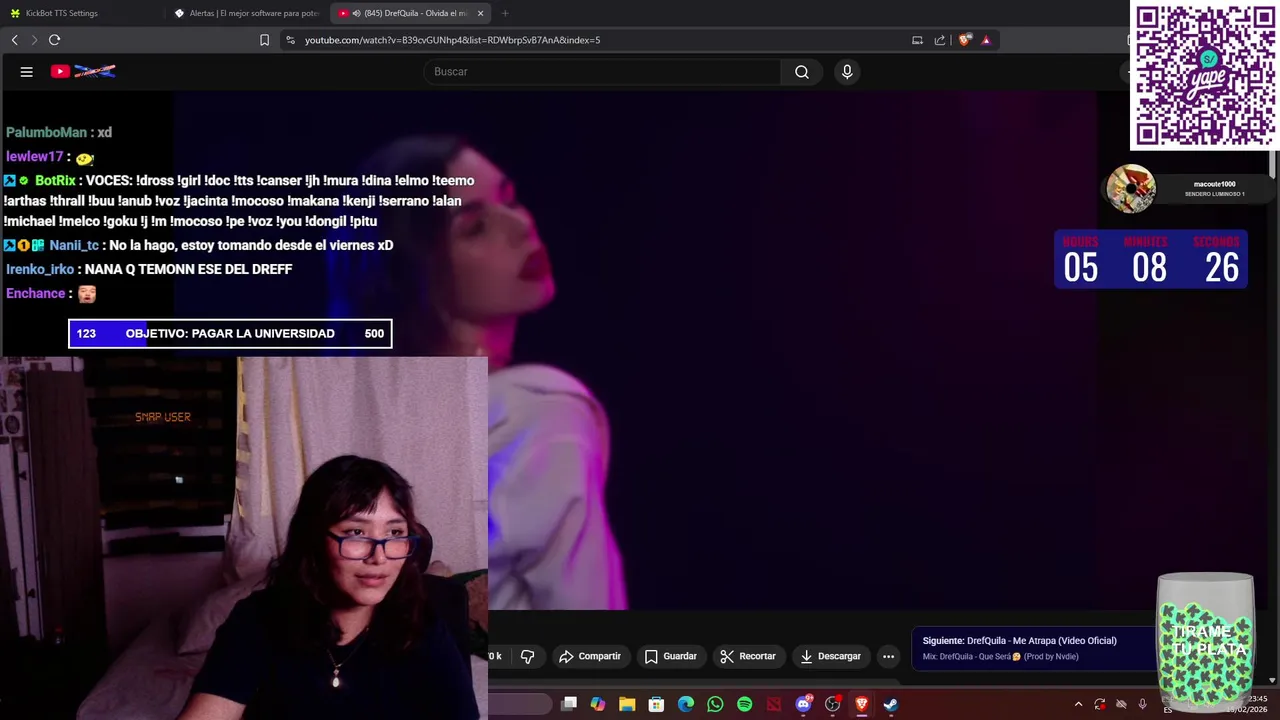This screenshot has width=1280, height=720.
Task: Open OBS Studio from taskbar
Action: point(832,704)
